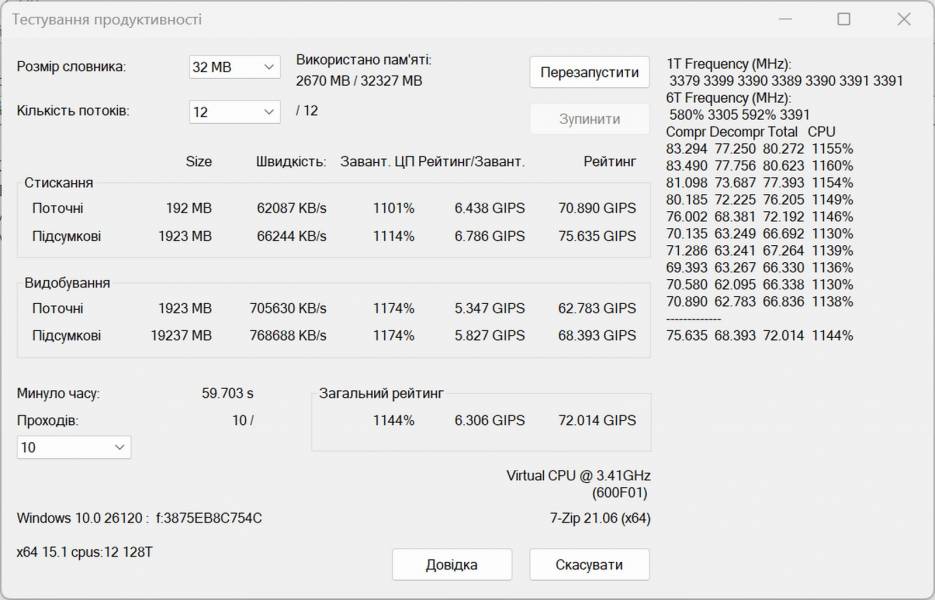Screen dimensions: 935x600
Task: Click the overall rating/usage value 6.306 GIPS
Action: (x=490, y=420)
